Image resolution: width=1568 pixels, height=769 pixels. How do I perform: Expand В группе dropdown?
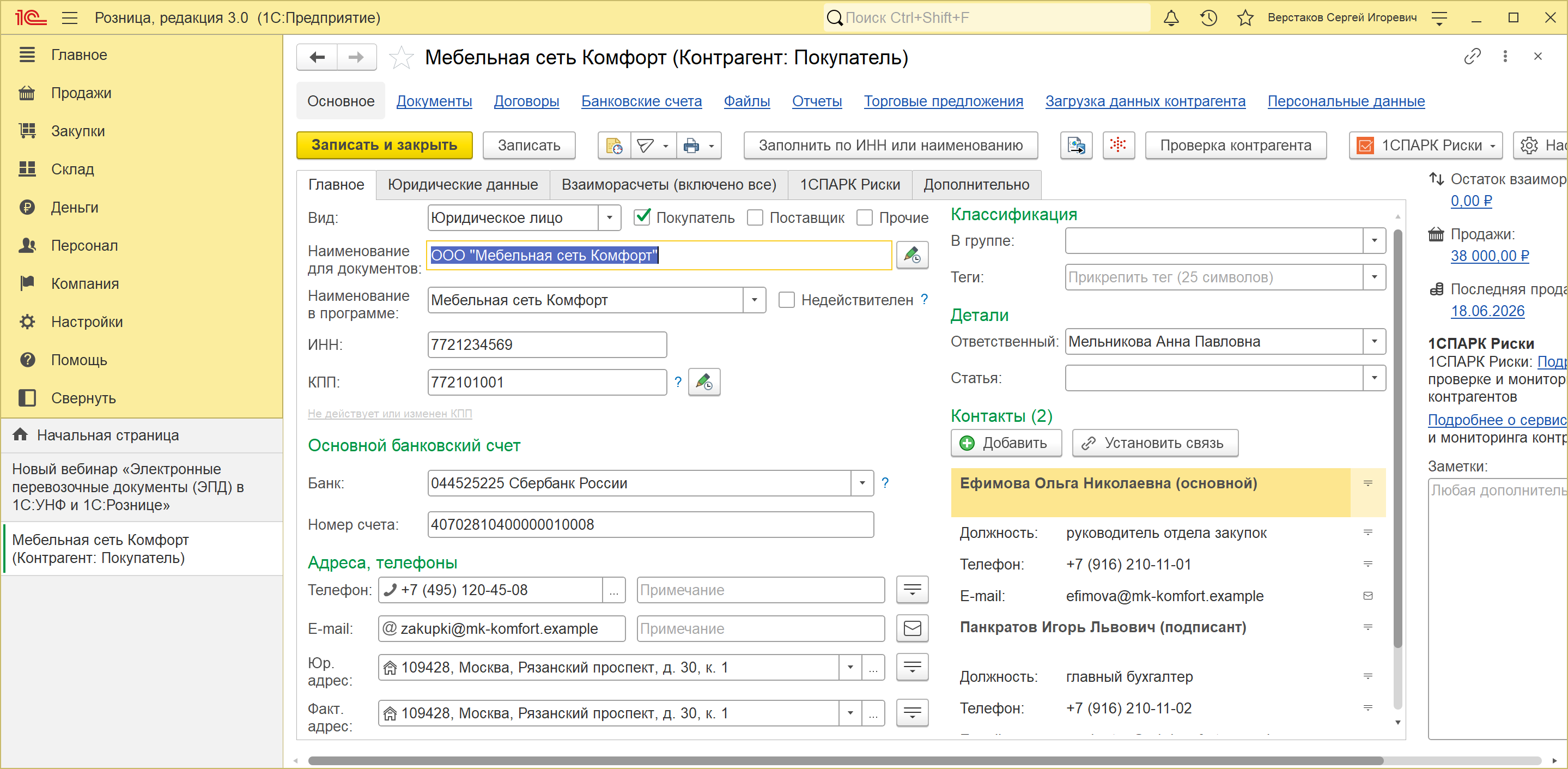pos(1374,240)
